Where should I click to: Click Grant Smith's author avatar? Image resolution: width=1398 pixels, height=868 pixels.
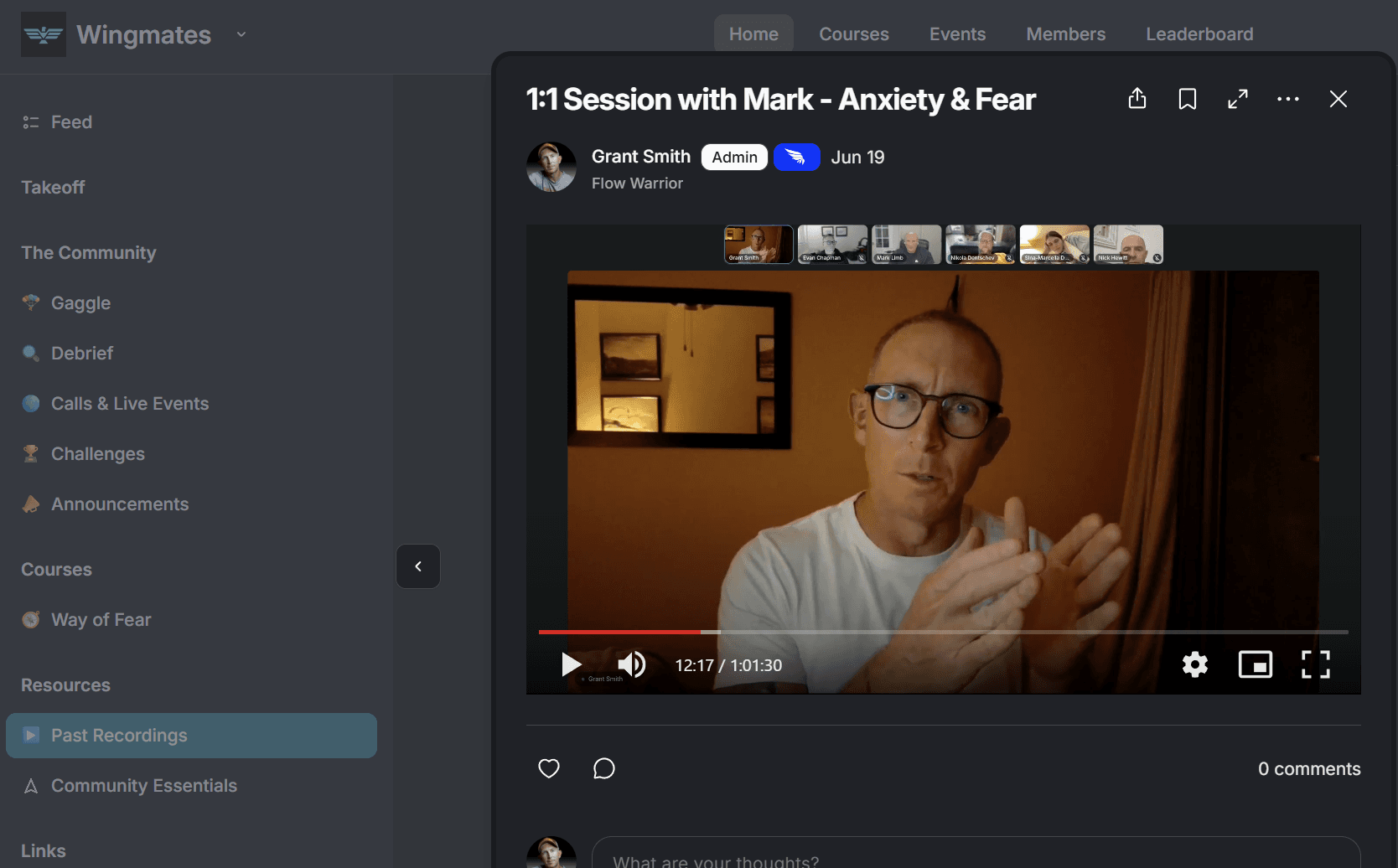tap(551, 167)
